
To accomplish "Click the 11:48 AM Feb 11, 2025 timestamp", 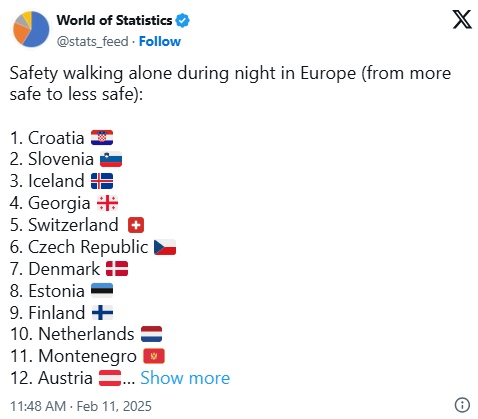I will (x=81, y=406).
